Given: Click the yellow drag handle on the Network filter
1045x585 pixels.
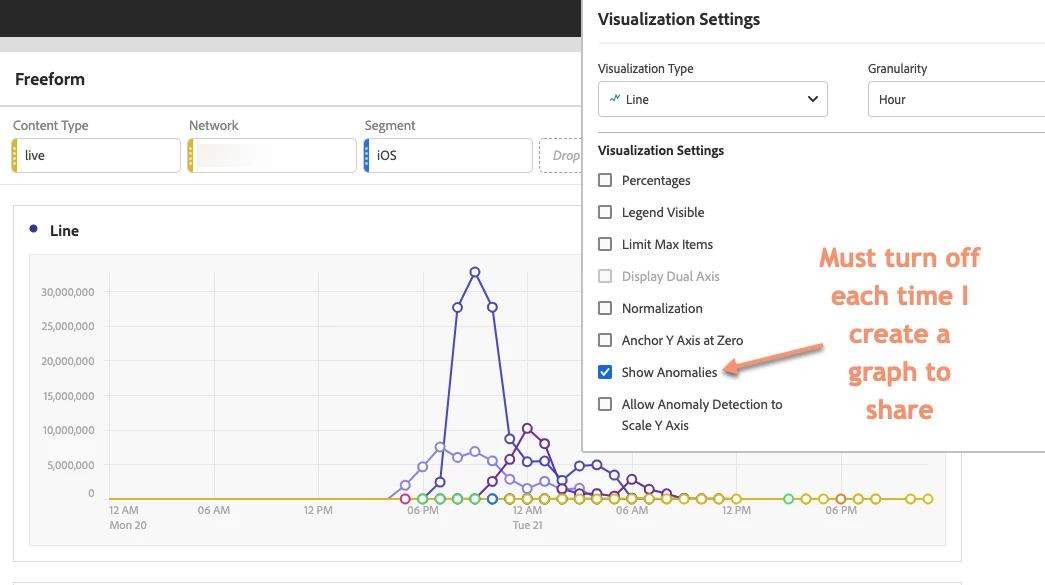Looking at the screenshot, I should click(191, 155).
